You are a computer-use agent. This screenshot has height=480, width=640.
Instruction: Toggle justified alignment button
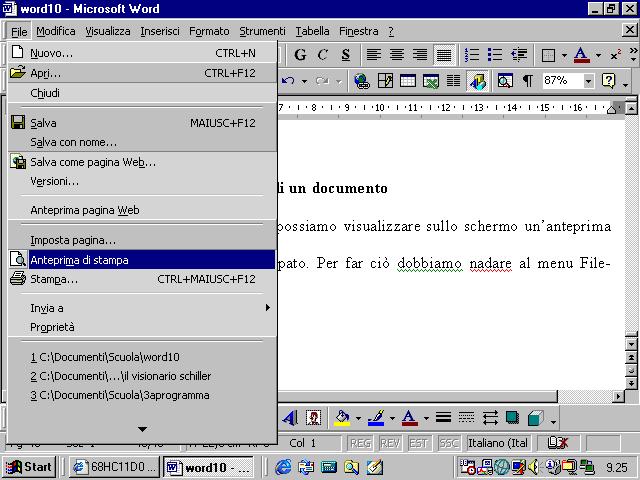tap(444, 55)
